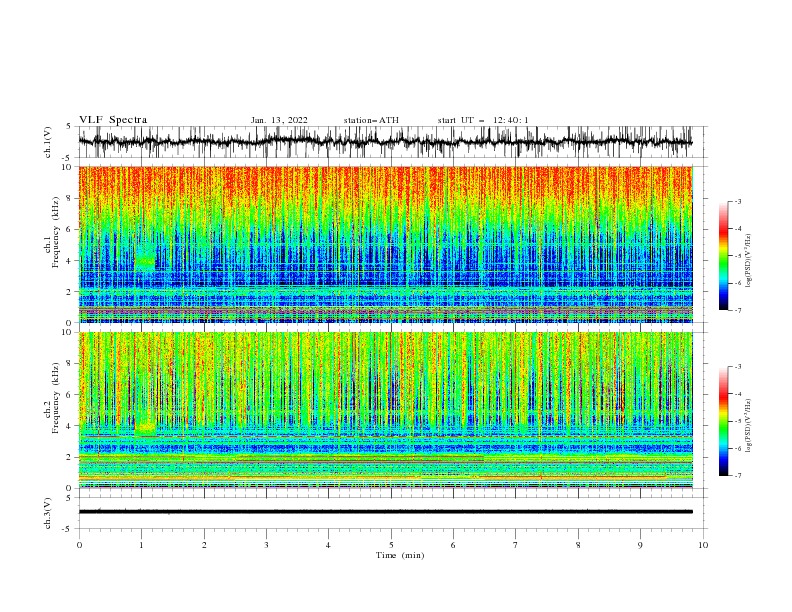Click time axis tick label "9"

pos(640,545)
